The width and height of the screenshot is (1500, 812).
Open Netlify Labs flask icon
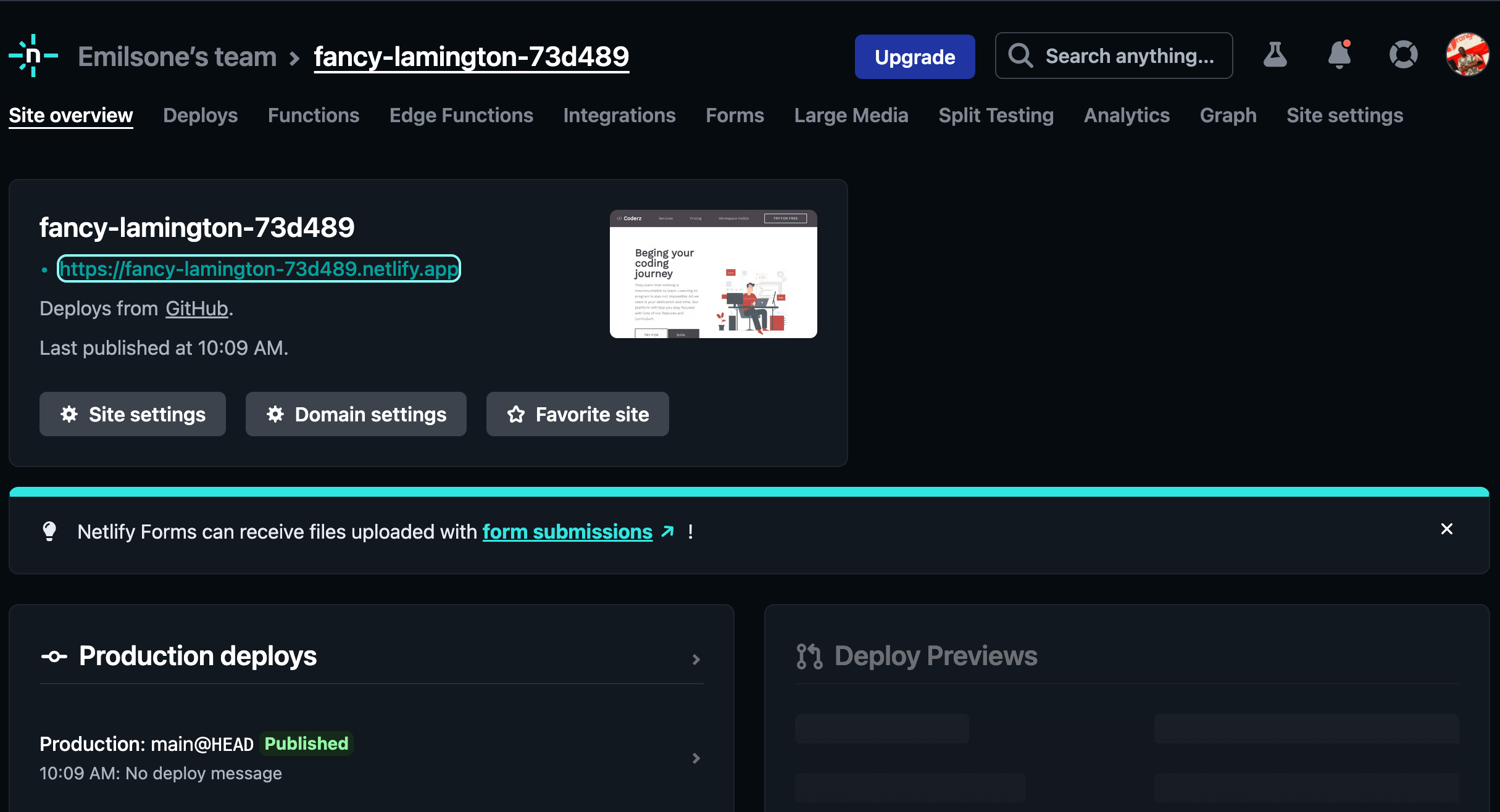[1275, 56]
